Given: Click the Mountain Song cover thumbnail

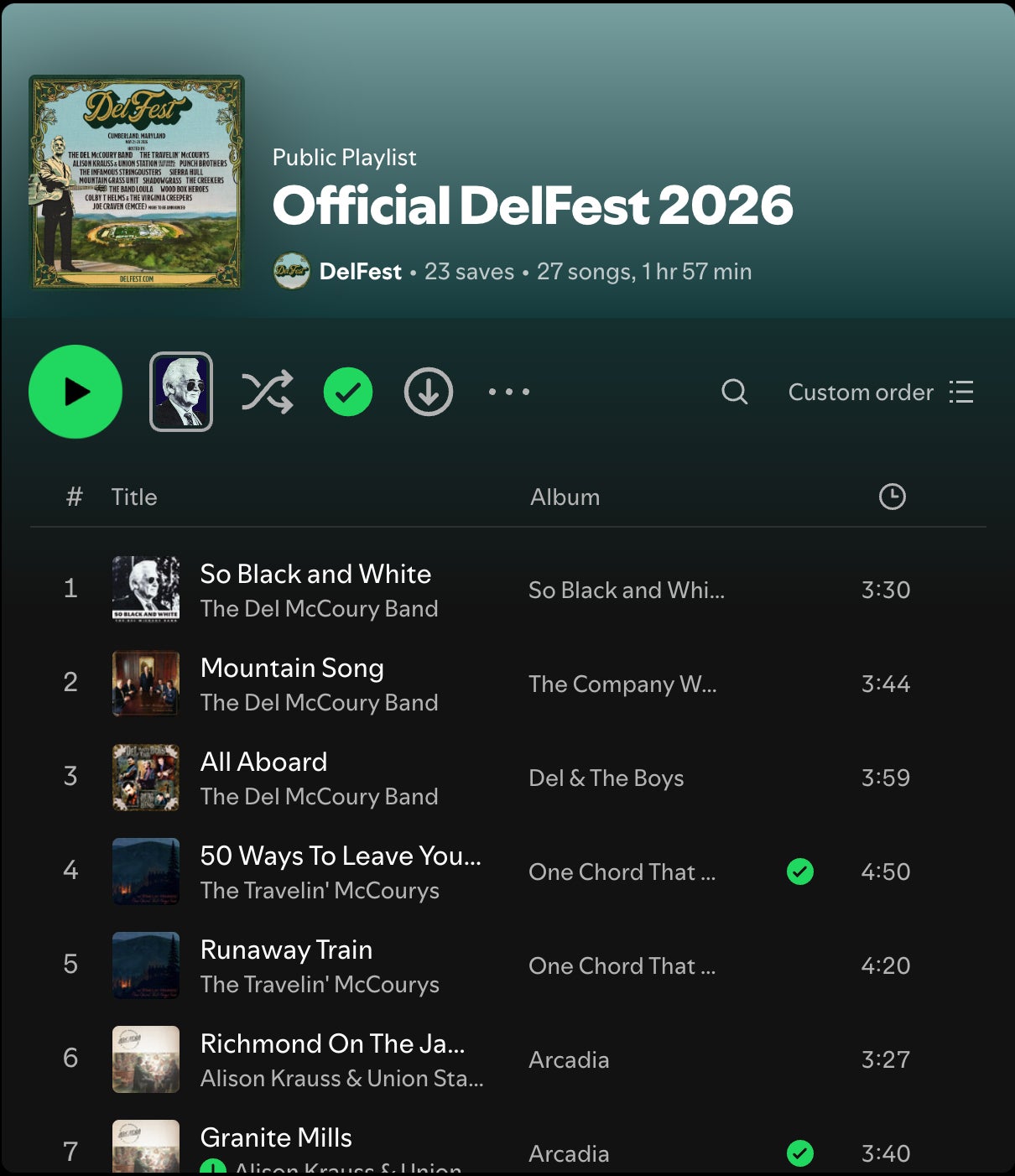Looking at the screenshot, I should pos(146,684).
